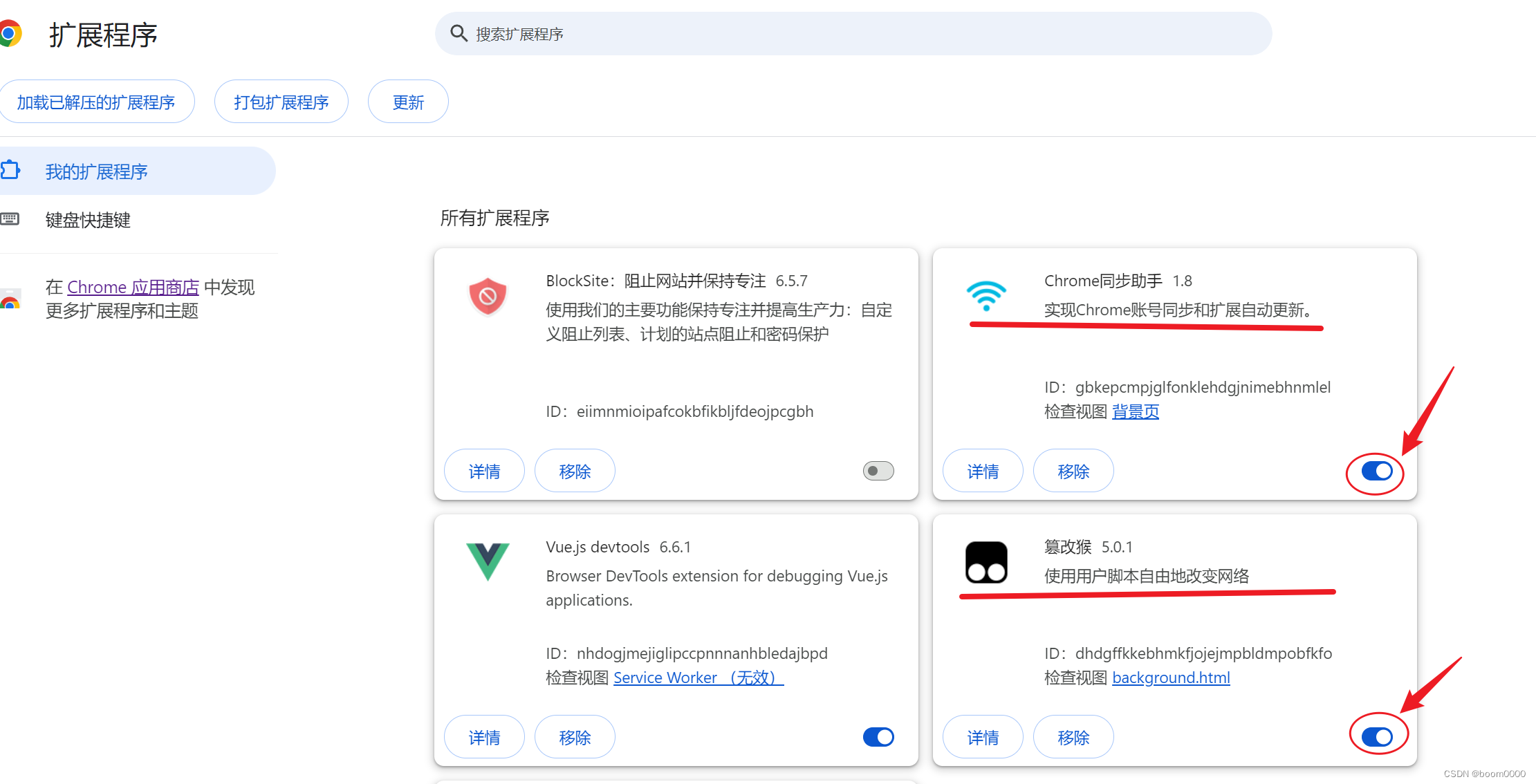Open 详情 for 篡改猴
This screenshot has width=1536, height=784.
pyautogui.click(x=983, y=737)
